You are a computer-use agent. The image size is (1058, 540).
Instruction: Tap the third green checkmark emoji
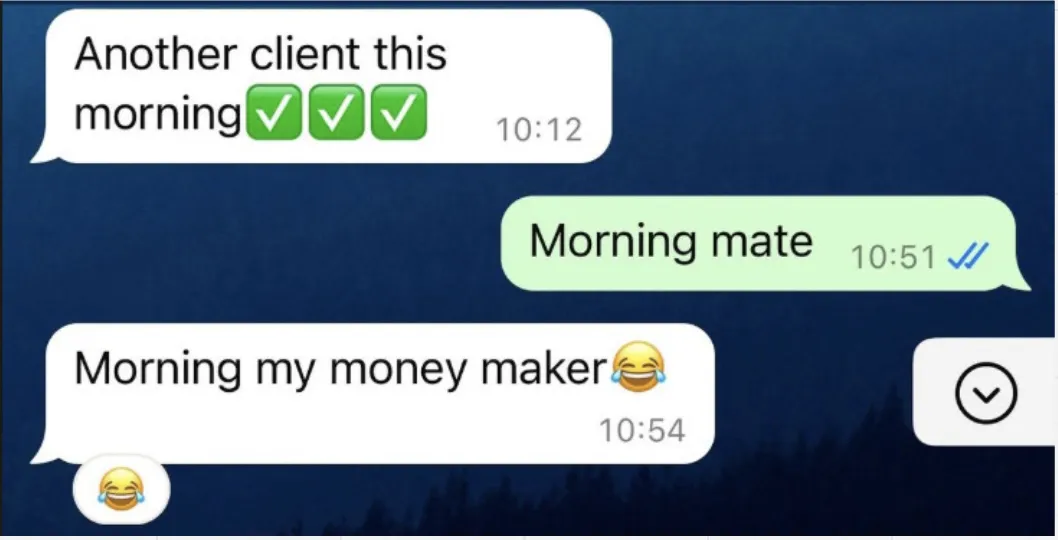pyautogui.click(x=399, y=112)
